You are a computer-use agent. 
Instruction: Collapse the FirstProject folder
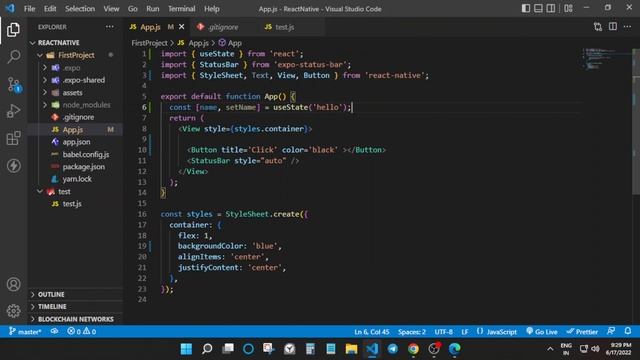pos(76,55)
